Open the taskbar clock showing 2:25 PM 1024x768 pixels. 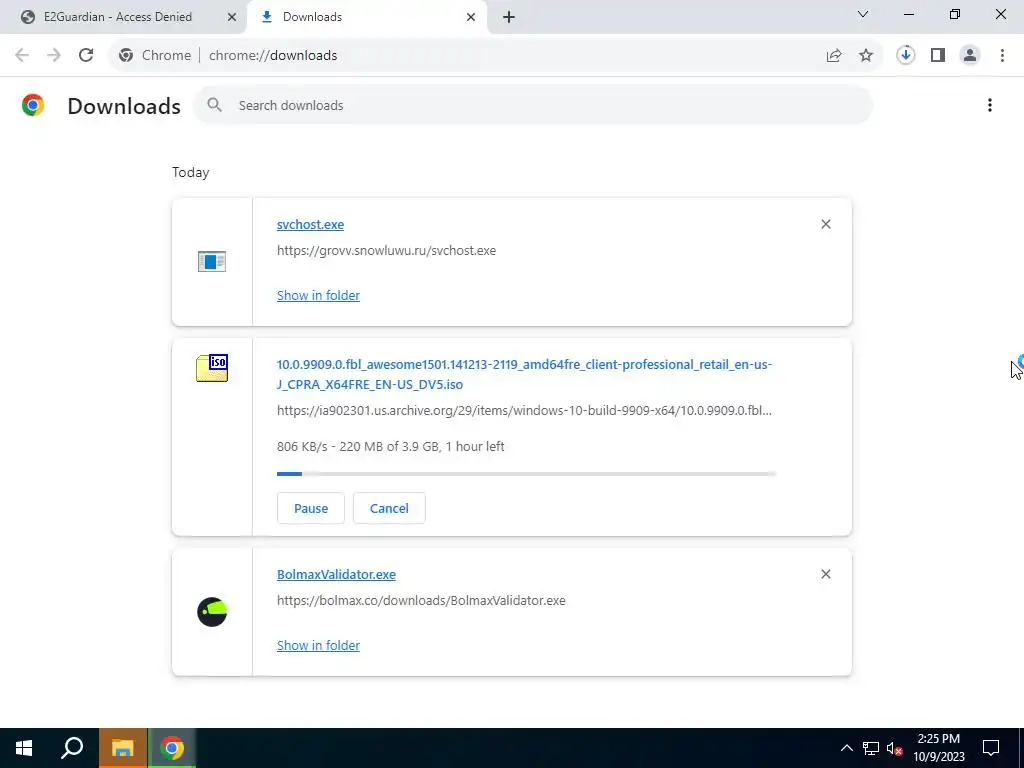pos(939,748)
